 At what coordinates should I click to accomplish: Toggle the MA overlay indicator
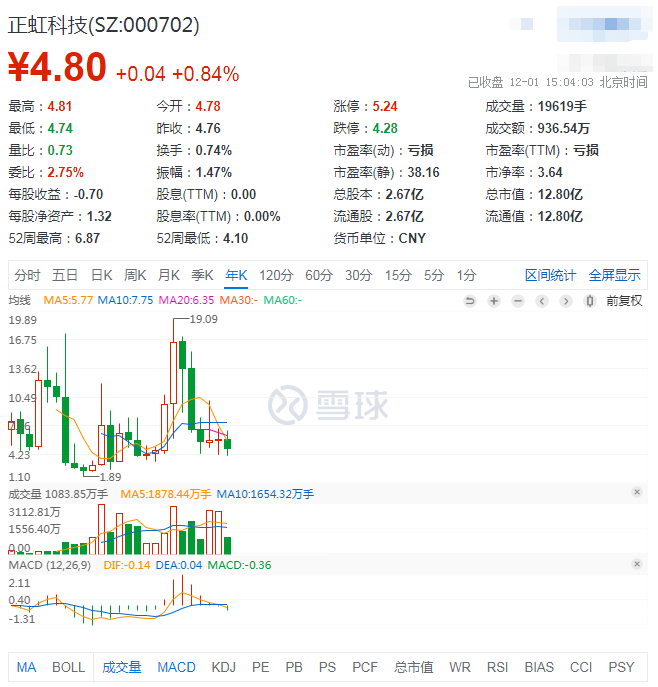click(x=27, y=669)
